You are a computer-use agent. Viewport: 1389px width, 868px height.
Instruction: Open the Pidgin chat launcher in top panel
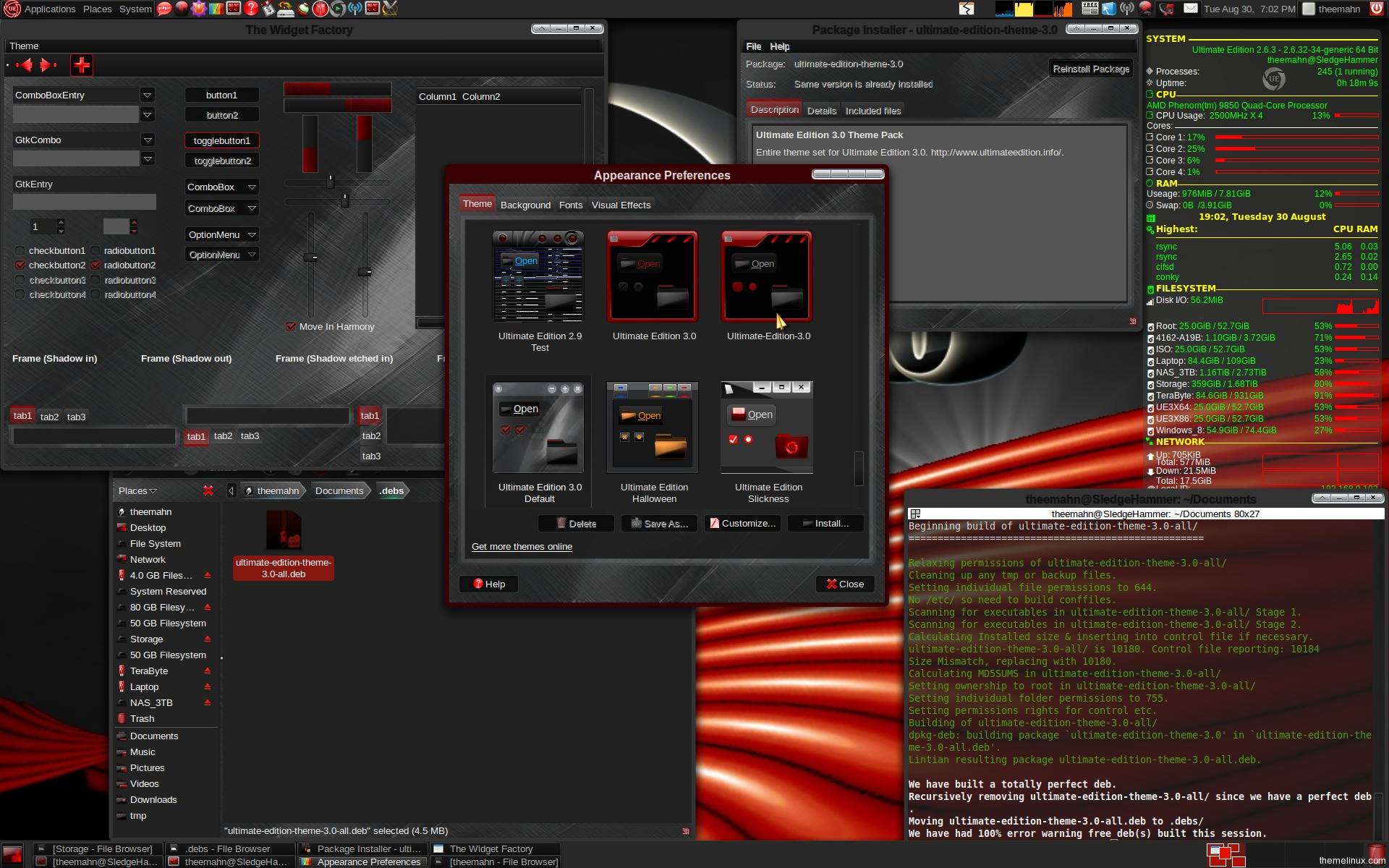tap(164, 9)
